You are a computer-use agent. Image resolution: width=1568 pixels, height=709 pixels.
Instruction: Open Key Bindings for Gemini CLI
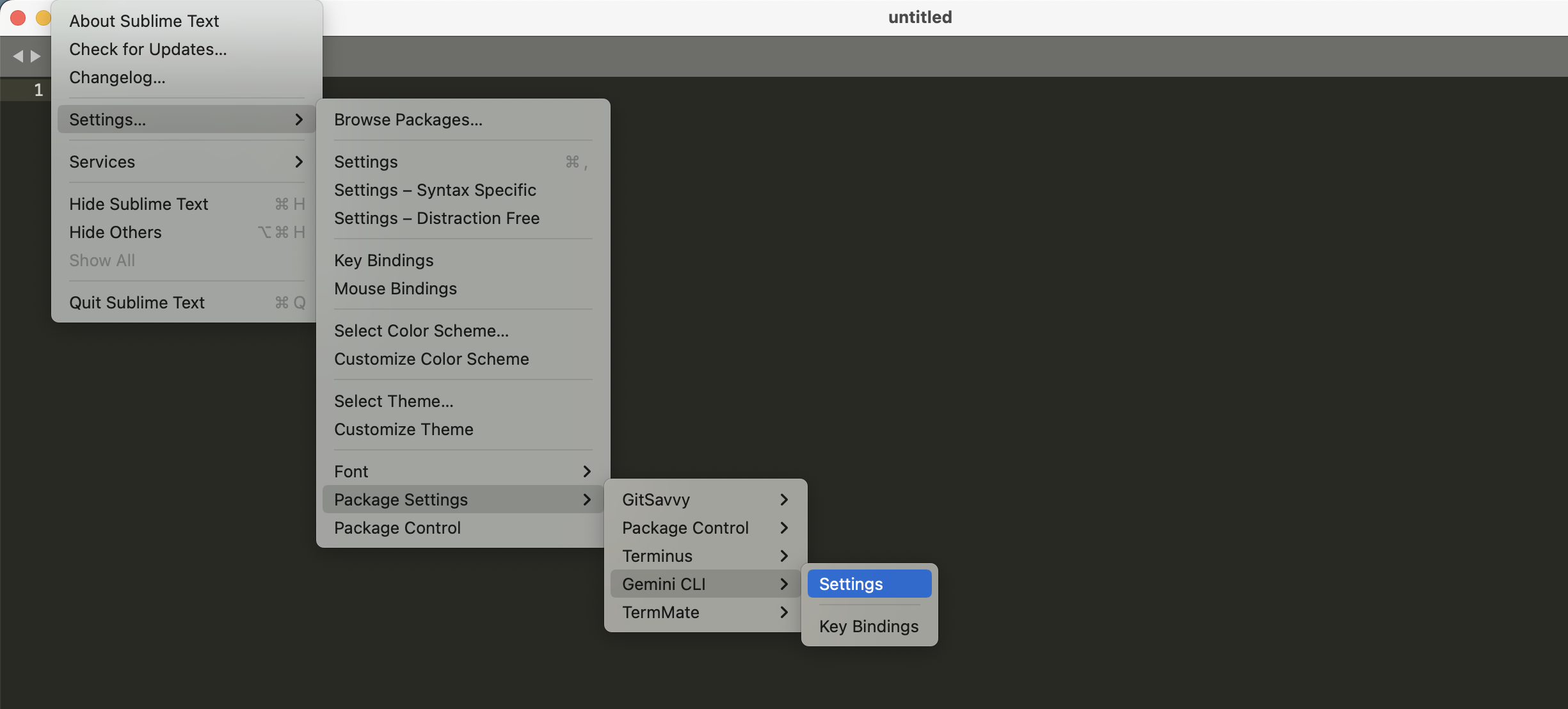point(868,626)
